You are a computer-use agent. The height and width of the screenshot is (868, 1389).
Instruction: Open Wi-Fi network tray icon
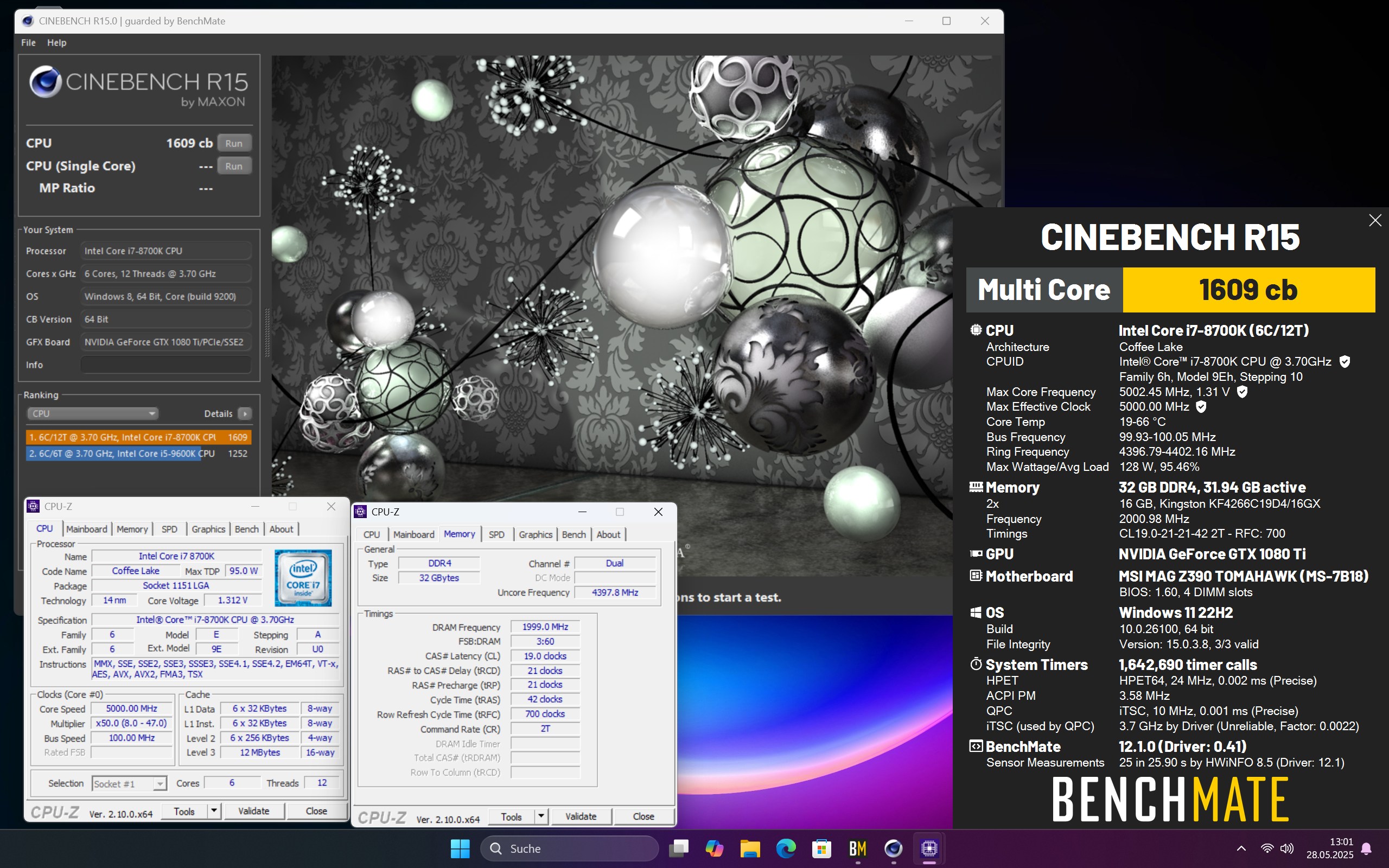[1267, 848]
